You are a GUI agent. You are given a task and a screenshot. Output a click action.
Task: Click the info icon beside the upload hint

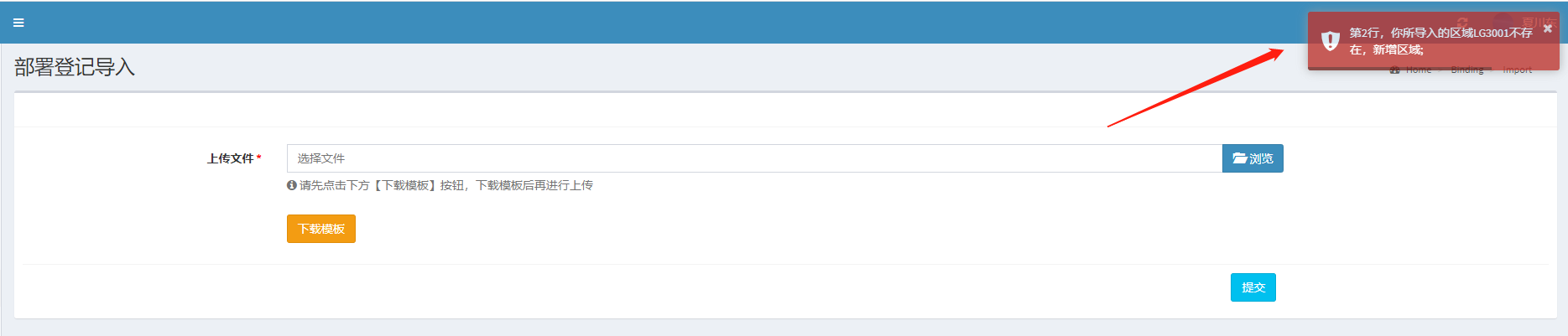click(291, 185)
